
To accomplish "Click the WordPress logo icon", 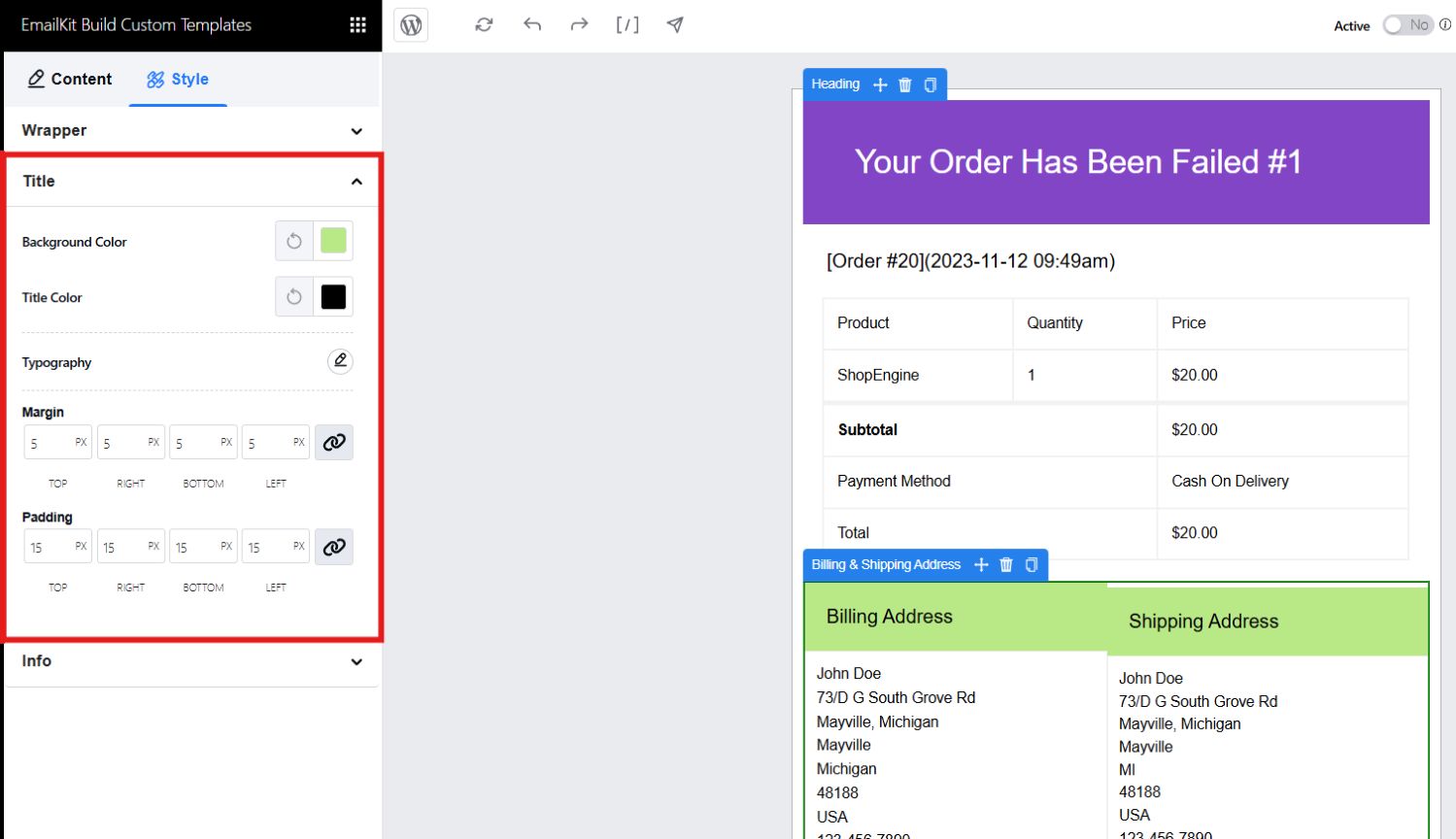I will (x=410, y=25).
